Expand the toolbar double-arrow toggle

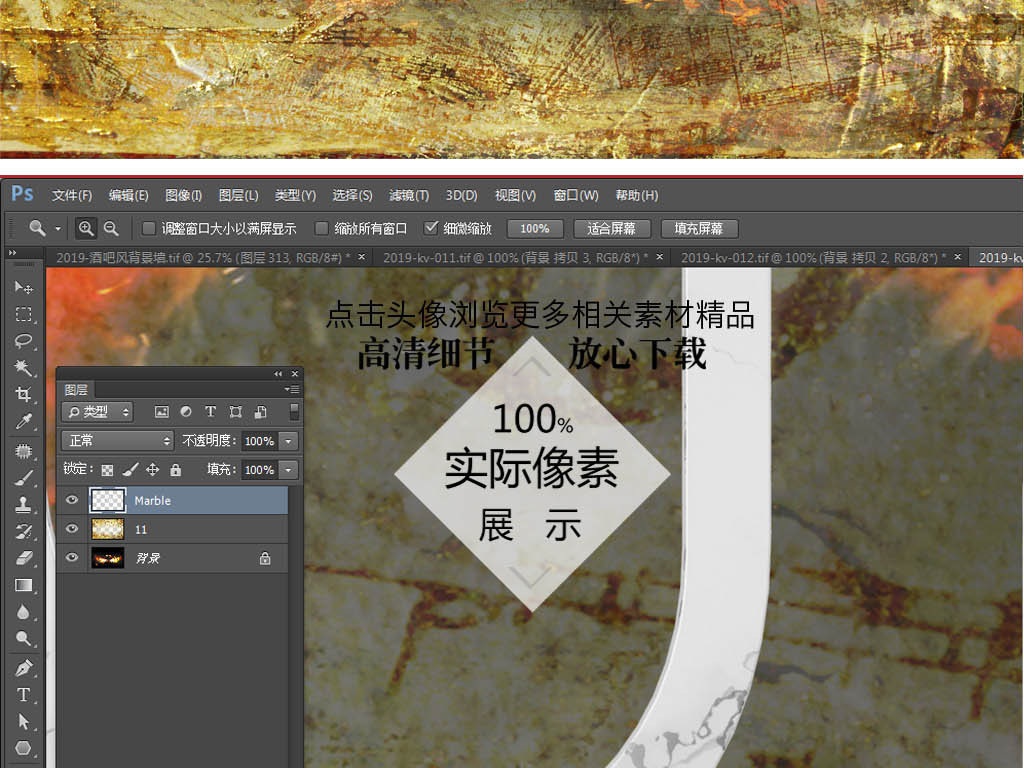pyautogui.click(x=12, y=253)
